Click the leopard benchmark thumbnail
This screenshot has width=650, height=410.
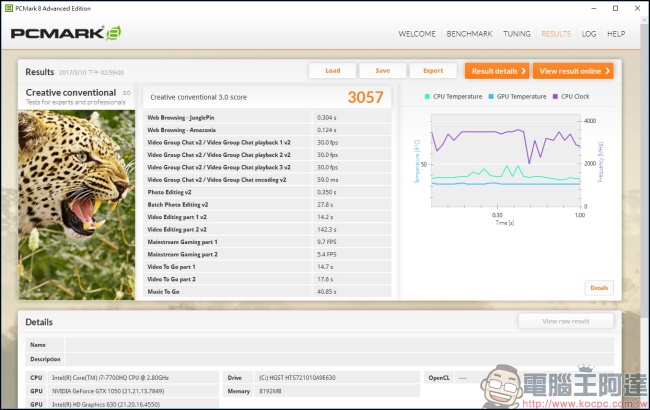[77, 205]
